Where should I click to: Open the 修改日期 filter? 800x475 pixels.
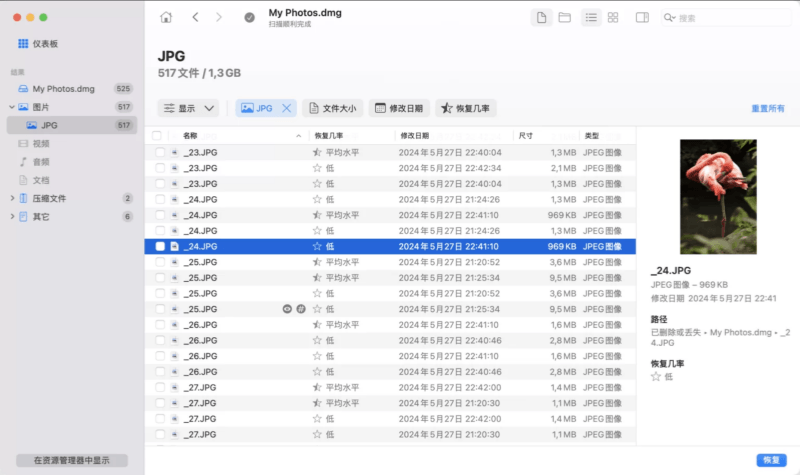(x=399, y=108)
